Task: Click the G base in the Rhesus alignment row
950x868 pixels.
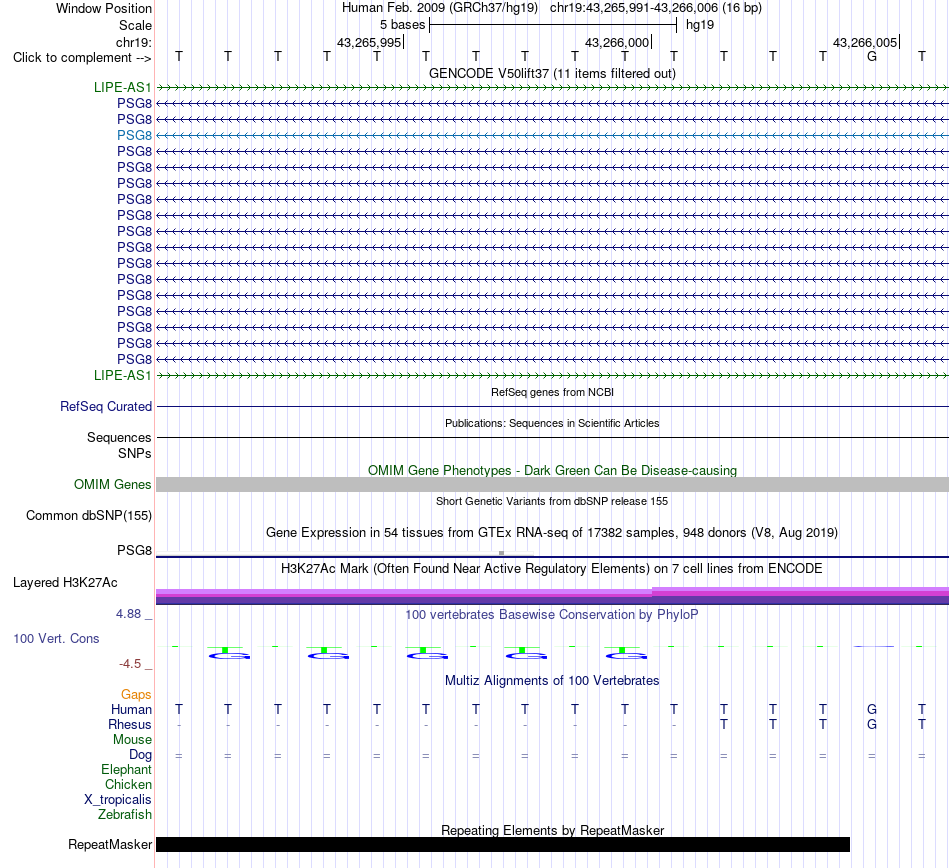Action: coord(872,724)
